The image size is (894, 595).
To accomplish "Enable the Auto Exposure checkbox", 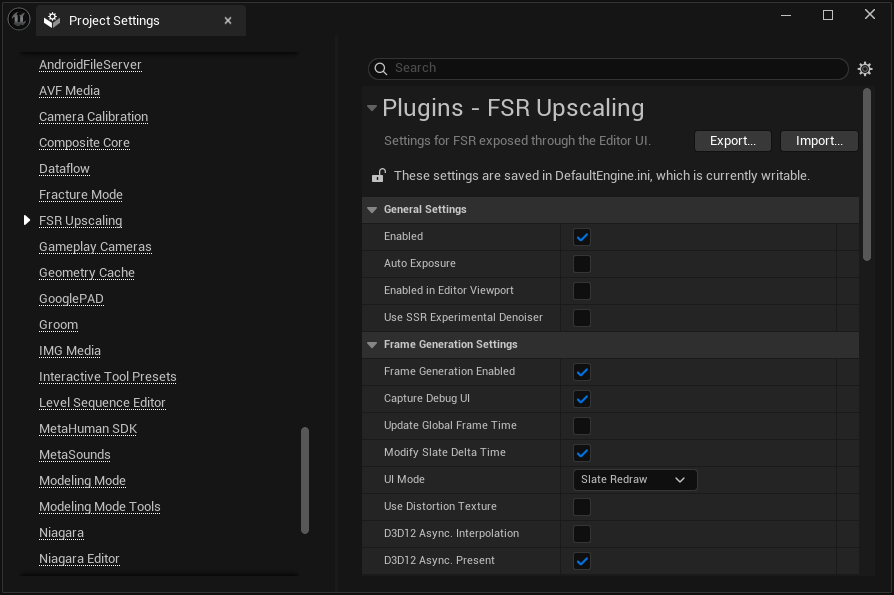I will pos(582,264).
